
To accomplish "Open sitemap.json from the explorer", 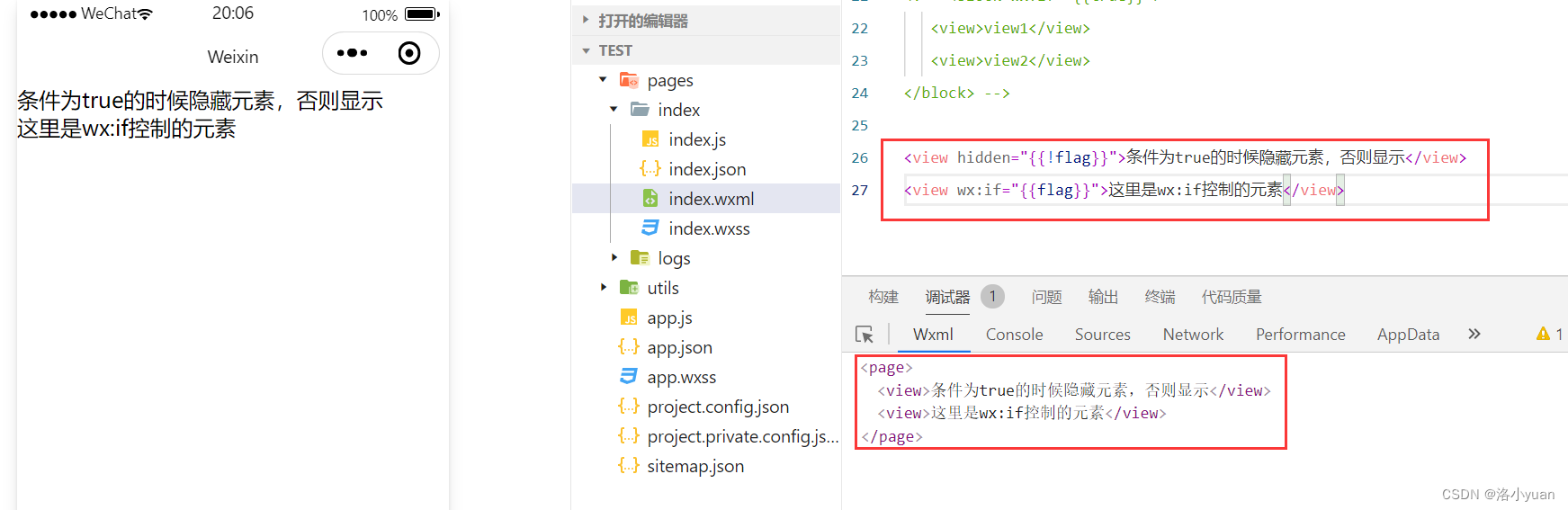I will point(695,466).
